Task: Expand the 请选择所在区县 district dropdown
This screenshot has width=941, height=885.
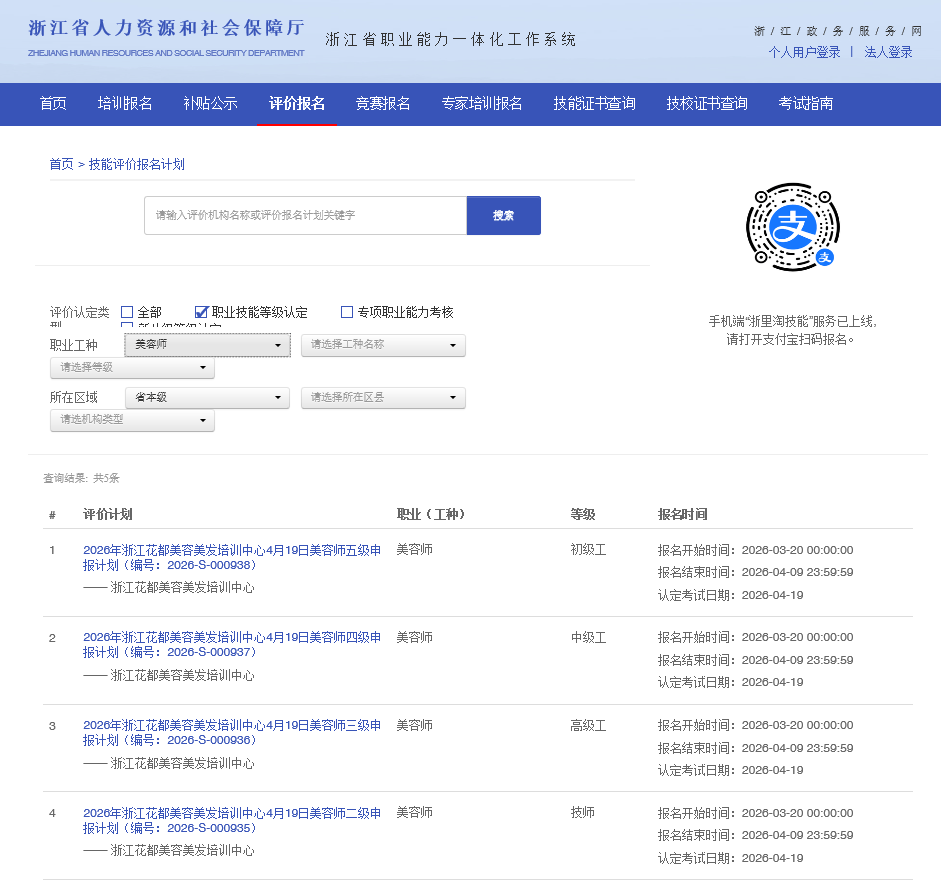Action: click(x=383, y=397)
